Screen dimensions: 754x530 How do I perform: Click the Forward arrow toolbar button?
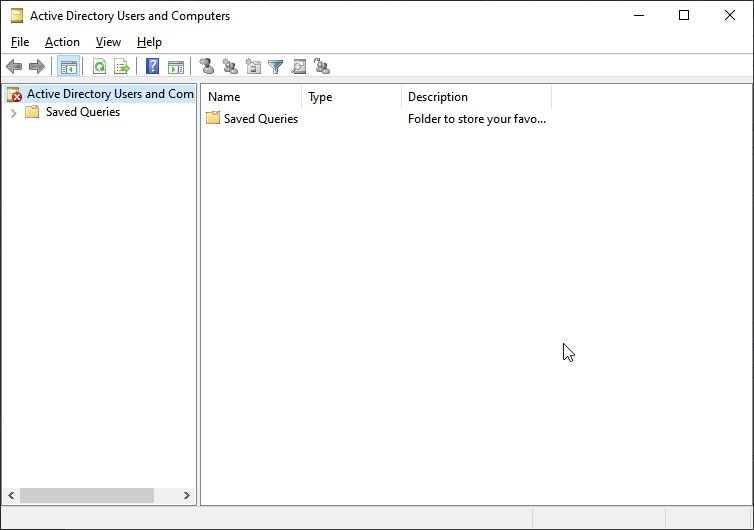37,66
